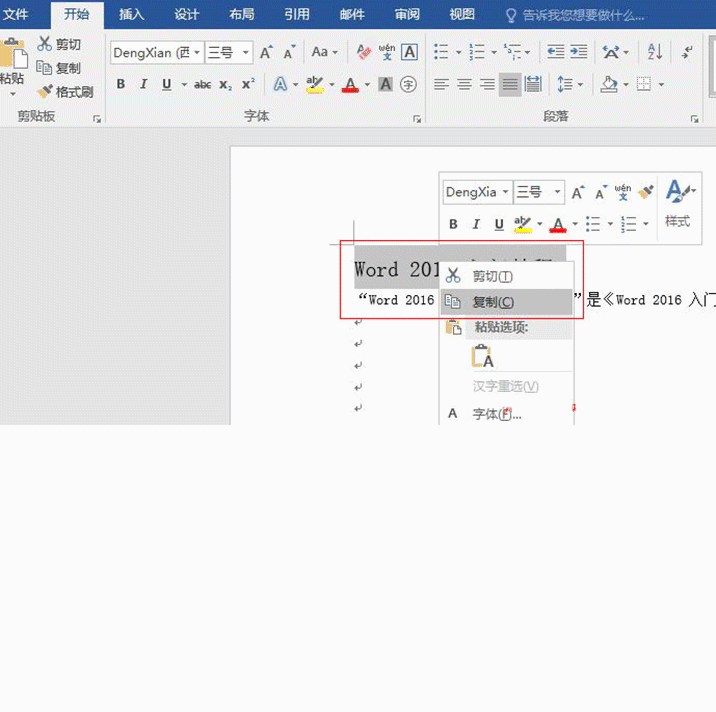This screenshot has height=712, width=716.
Task: Click the Shading paint bucket icon
Action: 609,84
